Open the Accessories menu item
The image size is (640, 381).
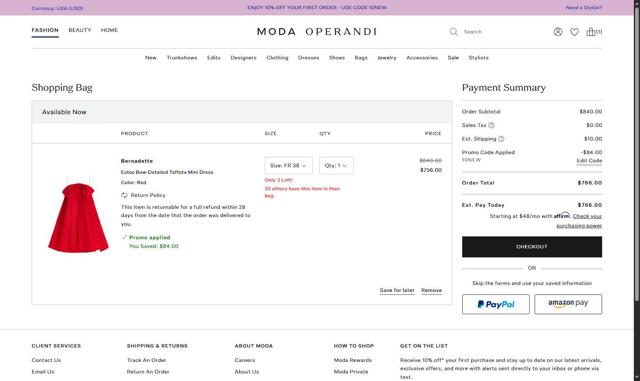pyautogui.click(x=422, y=58)
